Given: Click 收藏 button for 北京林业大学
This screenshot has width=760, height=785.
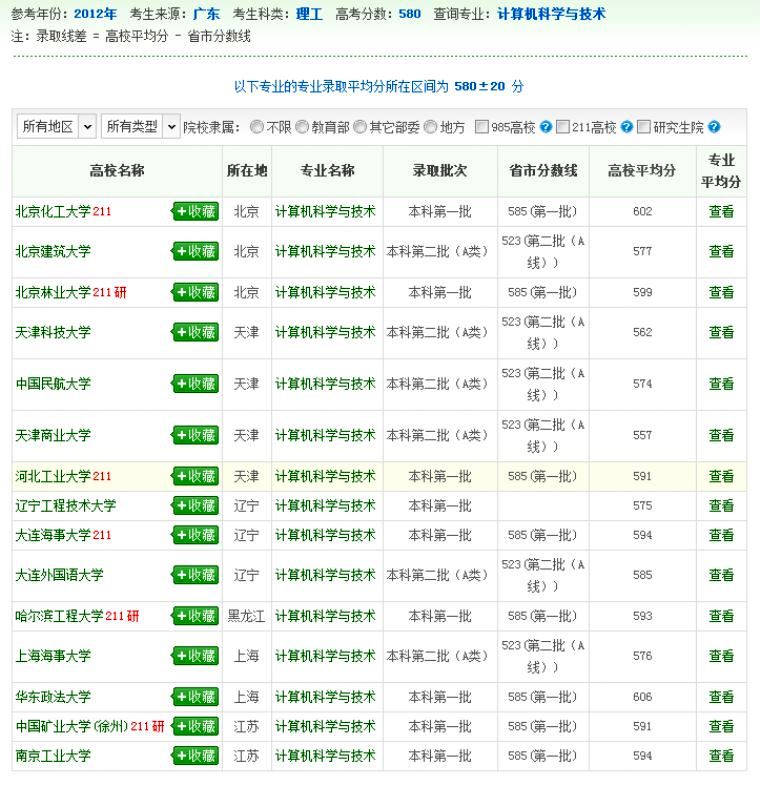Looking at the screenshot, I should click(x=195, y=292).
